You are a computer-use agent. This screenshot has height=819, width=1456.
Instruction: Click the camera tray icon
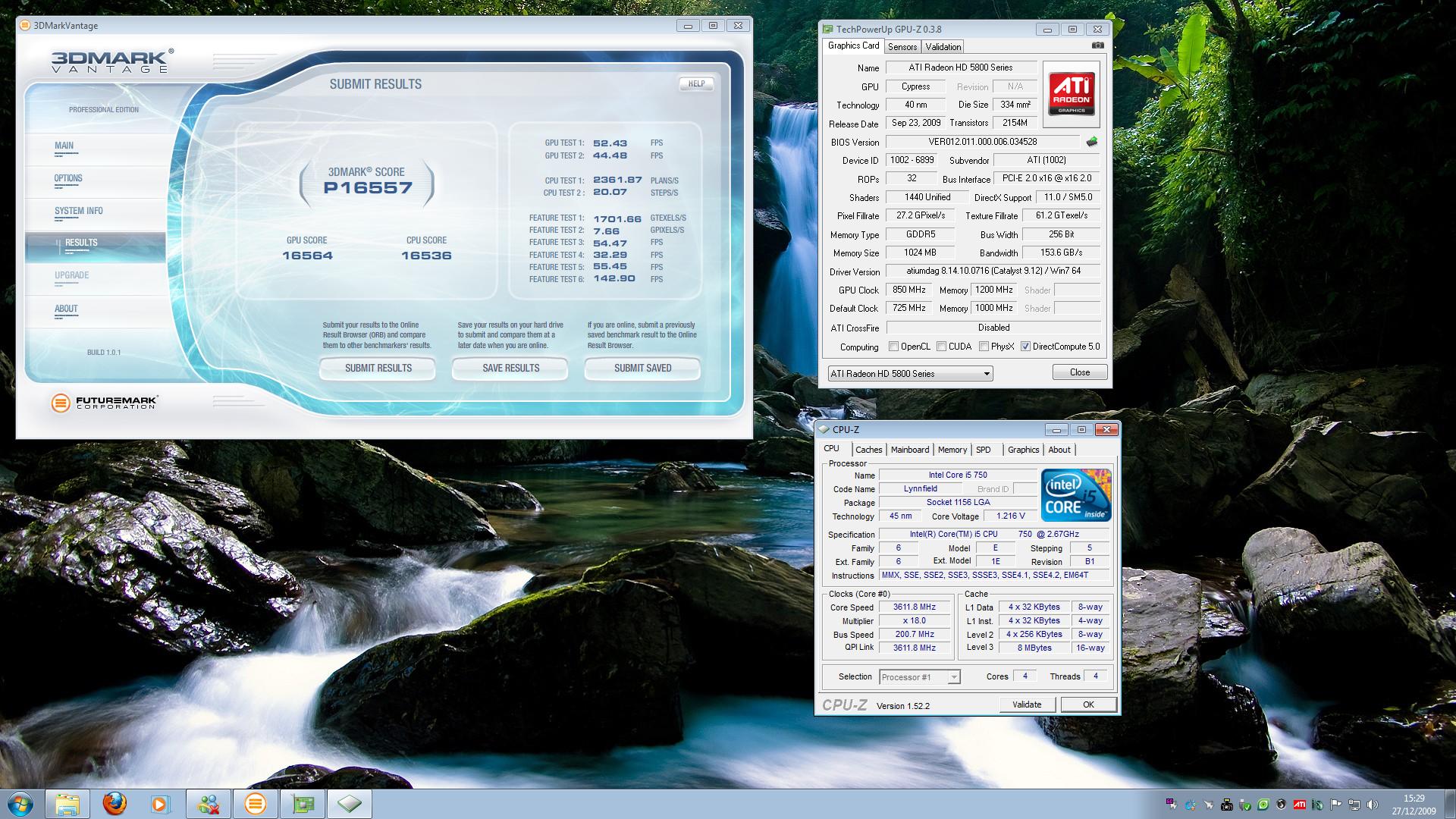pyautogui.click(x=1227, y=805)
